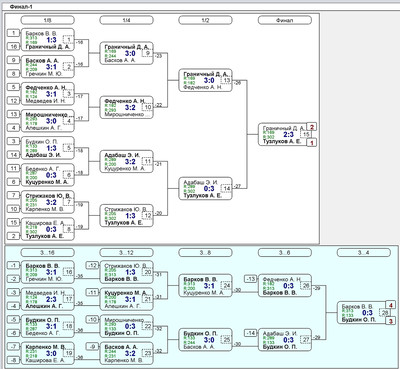Viewport: 400px width, 369px height.
Task: Click match number box 13 in the semifinal
Action: [x=226, y=80]
